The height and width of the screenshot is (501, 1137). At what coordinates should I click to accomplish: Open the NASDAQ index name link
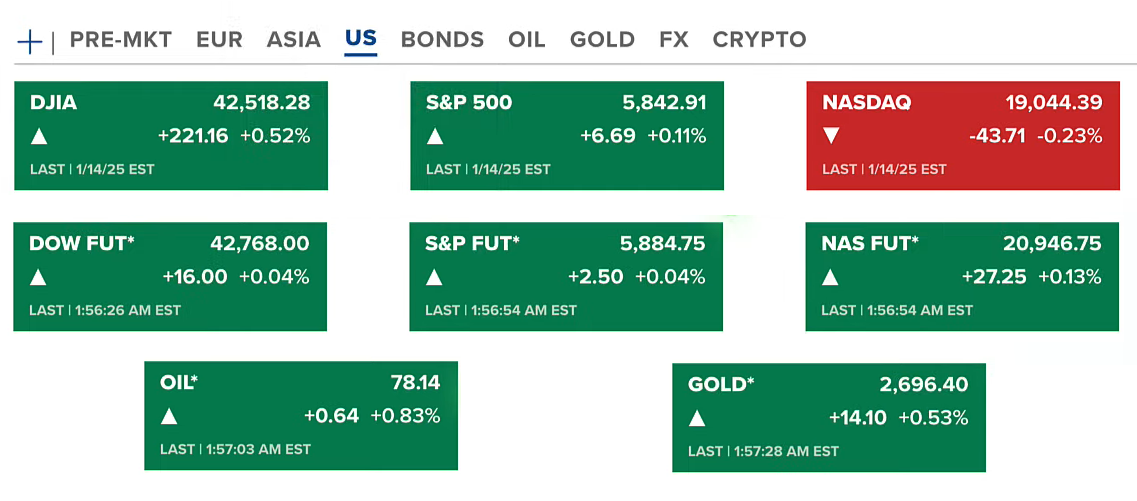pos(866,102)
